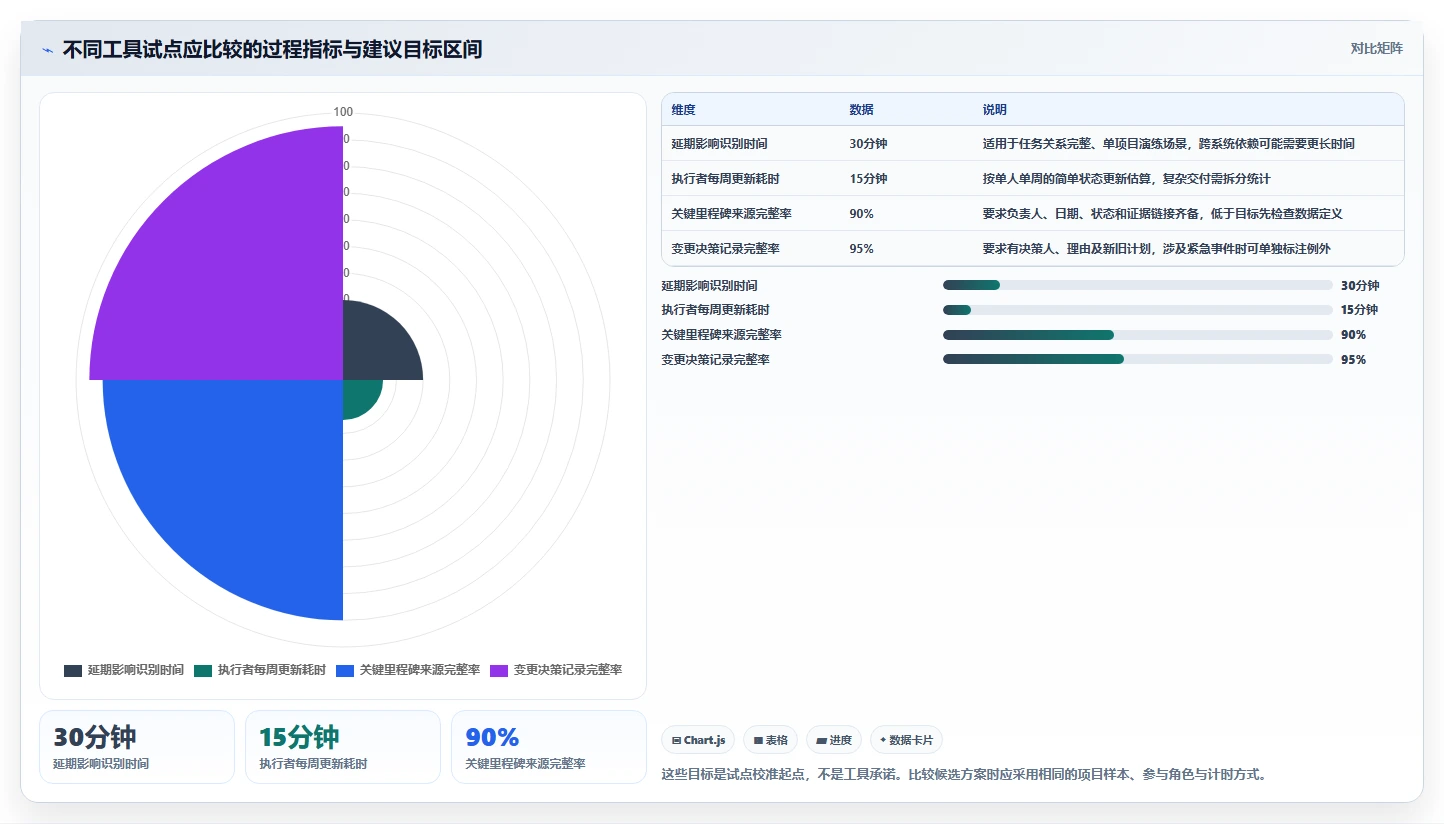Toggle 执行者每周更新耗时 legend swatch

203,670
